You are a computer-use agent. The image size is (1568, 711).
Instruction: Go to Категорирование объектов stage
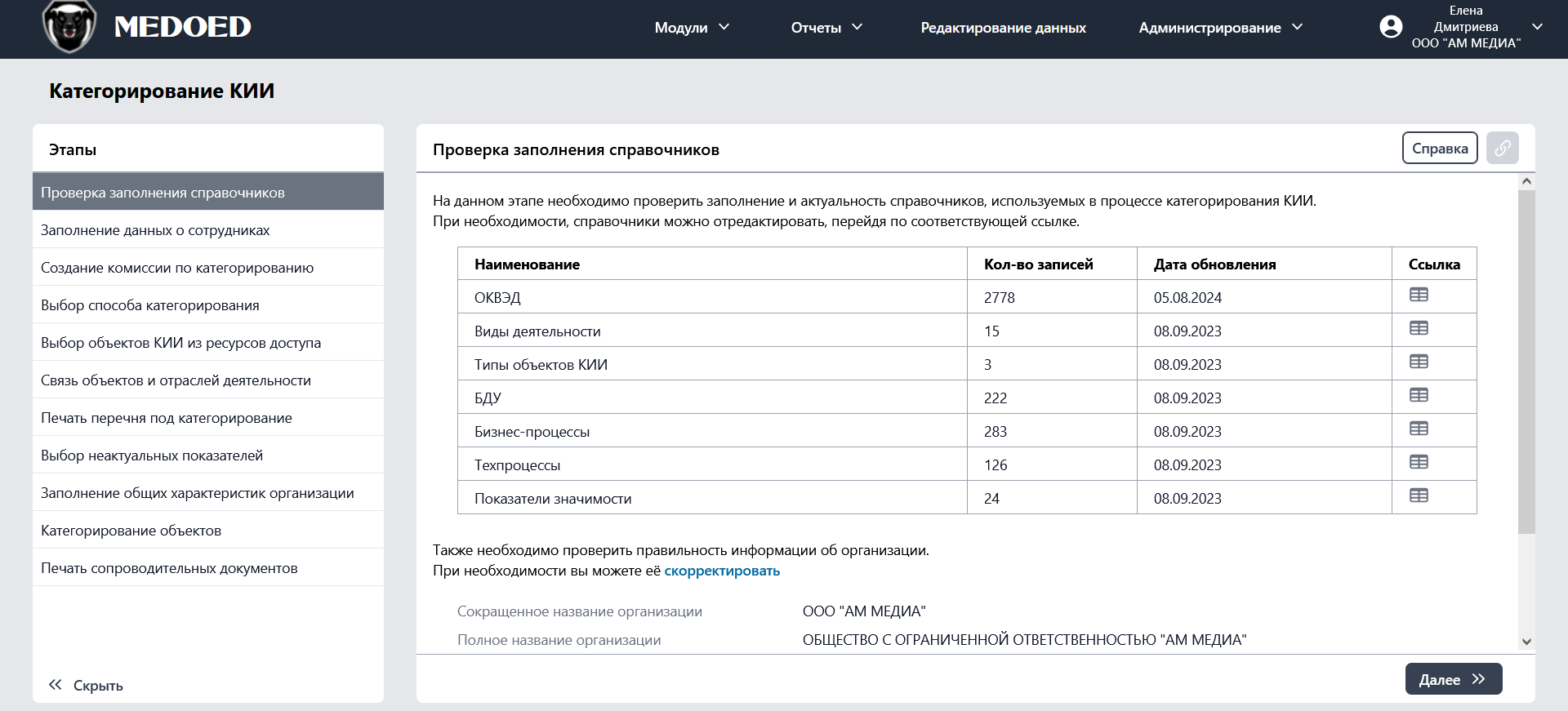(x=131, y=531)
